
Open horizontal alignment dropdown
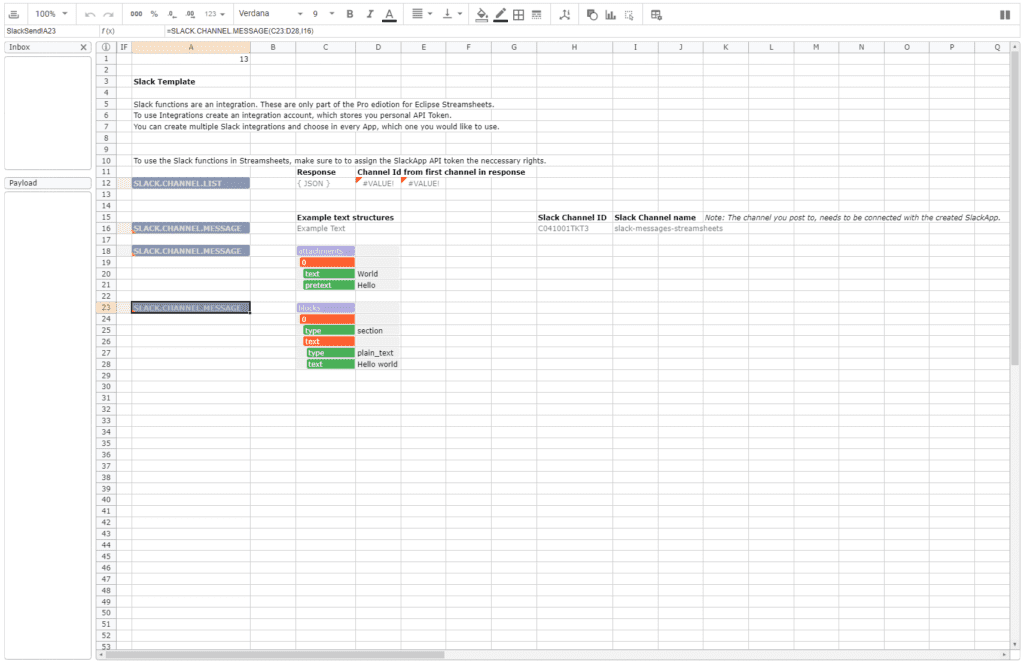(x=422, y=14)
